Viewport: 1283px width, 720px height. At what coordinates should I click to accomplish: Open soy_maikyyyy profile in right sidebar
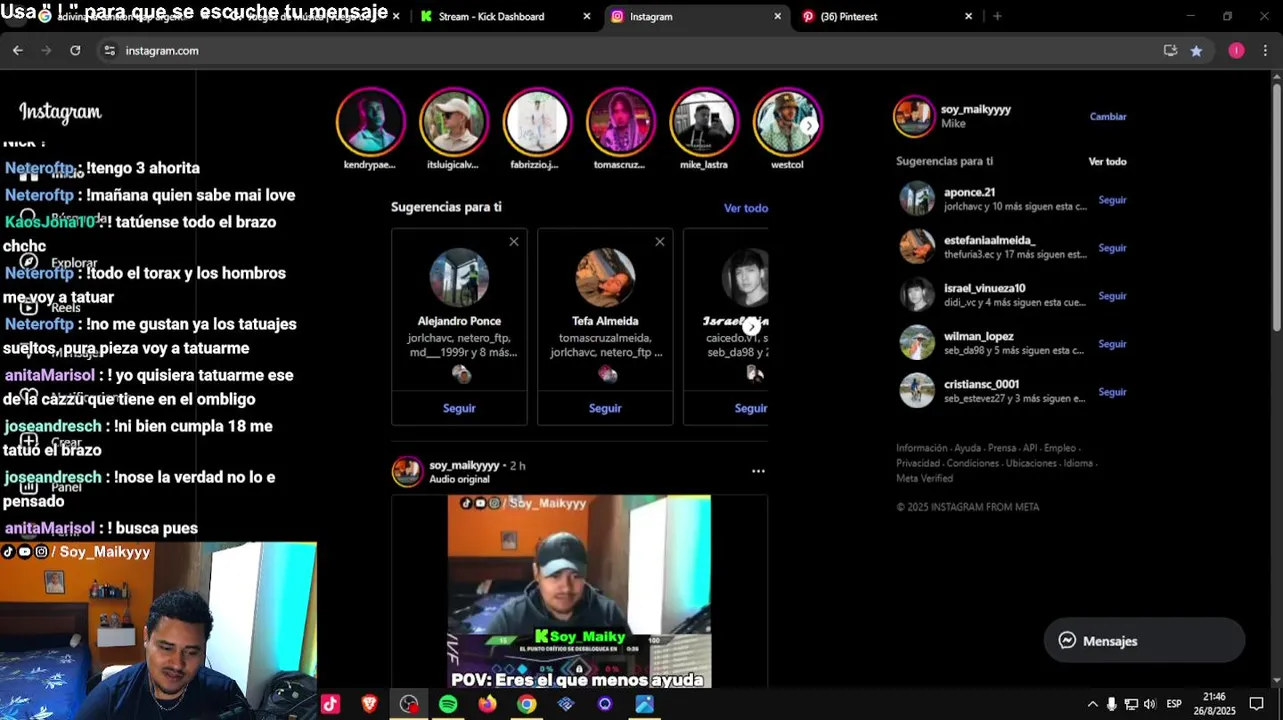(976, 110)
